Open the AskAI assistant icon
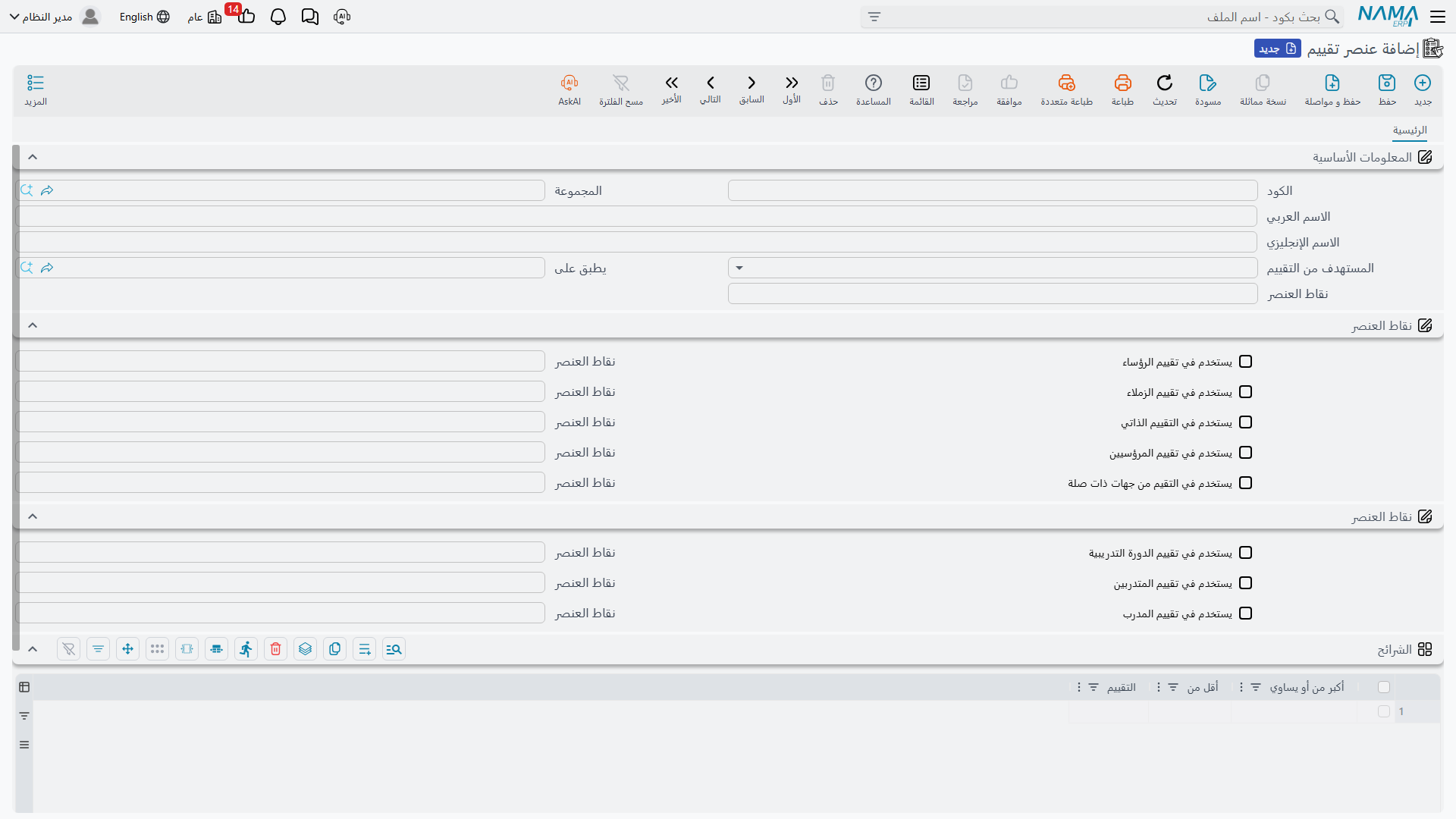 click(x=570, y=83)
